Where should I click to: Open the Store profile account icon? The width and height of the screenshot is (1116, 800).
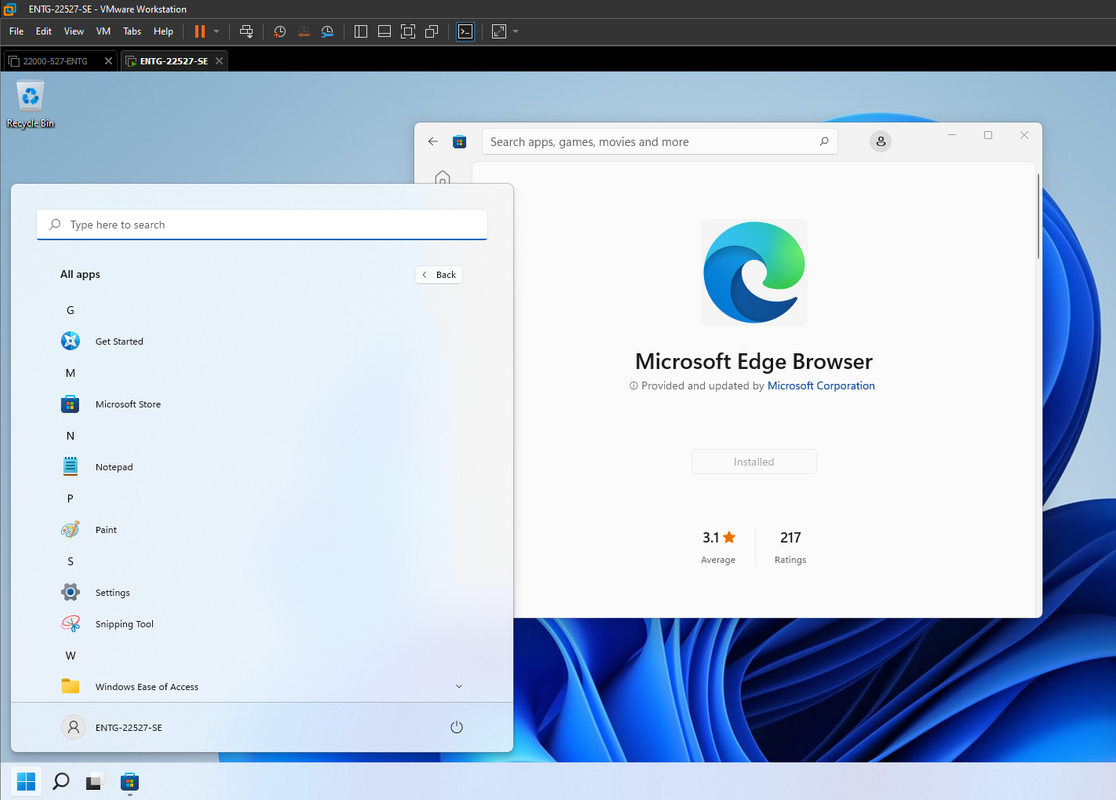pyautogui.click(x=880, y=141)
